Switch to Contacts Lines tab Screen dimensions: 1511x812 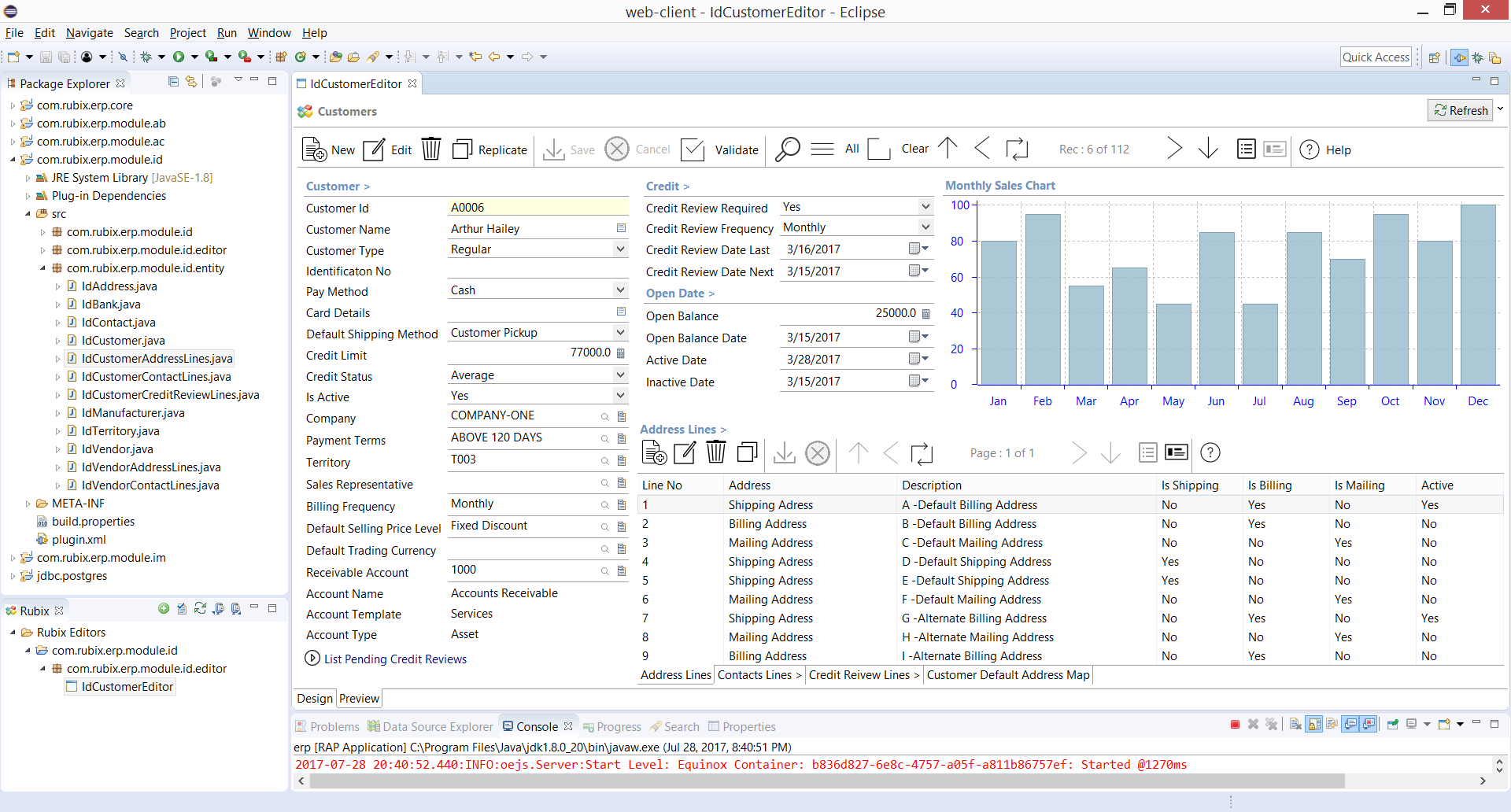759,674
